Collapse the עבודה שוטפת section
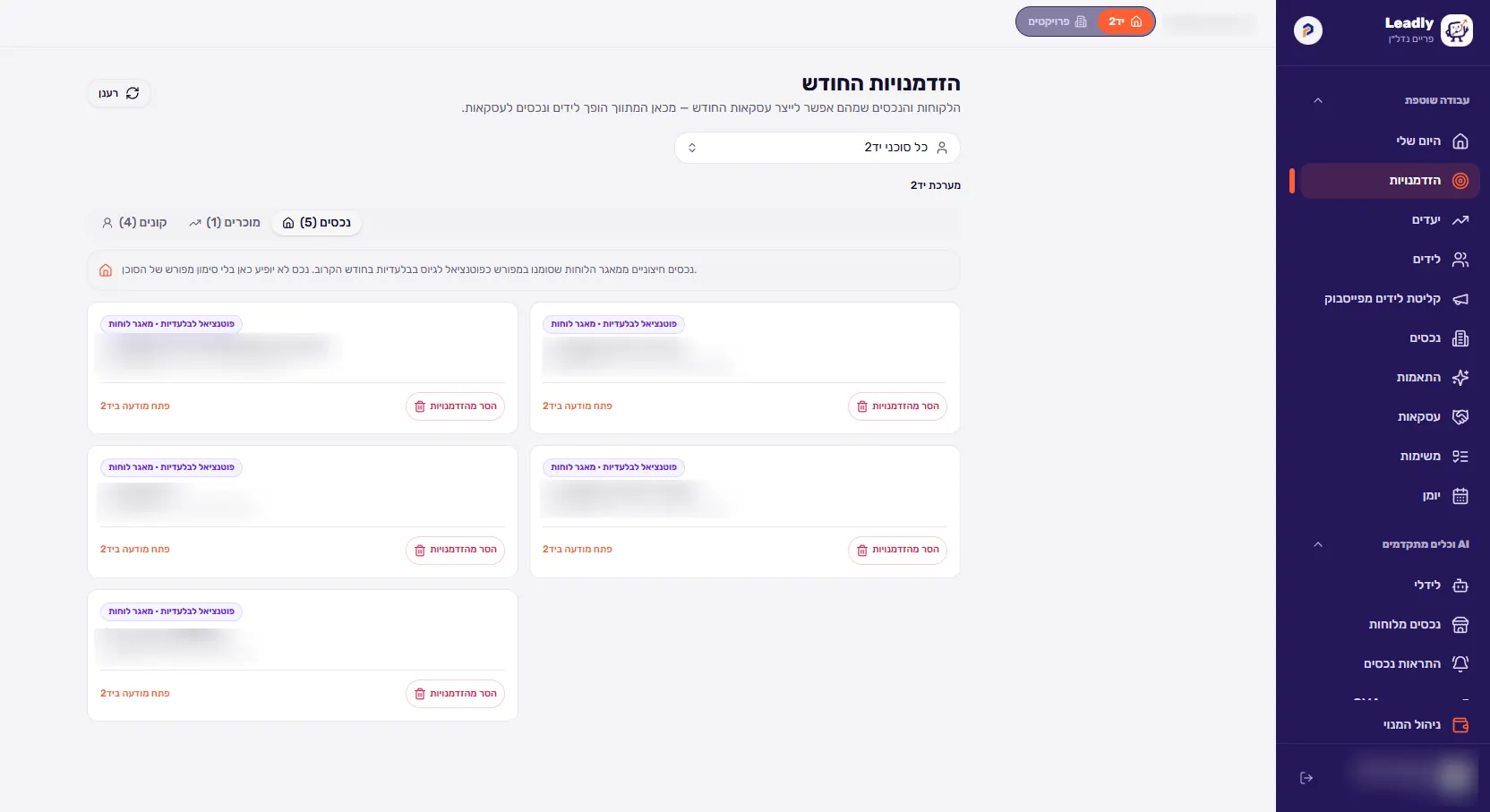1490x812 pixels. pyautogui.click(x=1317, y=100)
